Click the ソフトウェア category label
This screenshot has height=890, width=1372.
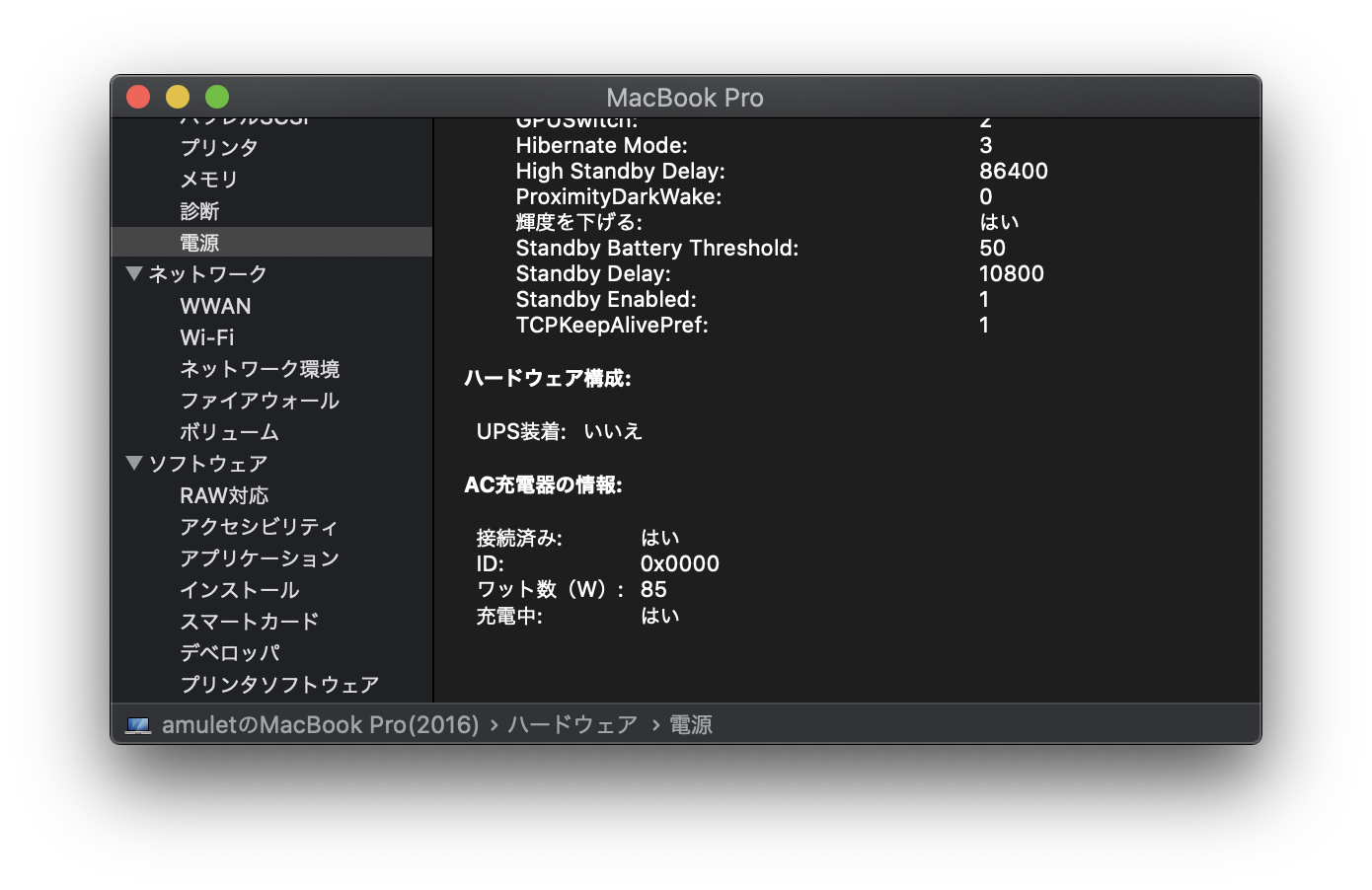coord(208,464)
